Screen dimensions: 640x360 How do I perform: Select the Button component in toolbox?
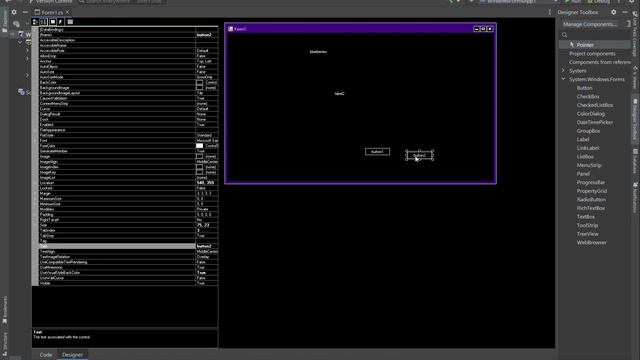coord(584,88)
